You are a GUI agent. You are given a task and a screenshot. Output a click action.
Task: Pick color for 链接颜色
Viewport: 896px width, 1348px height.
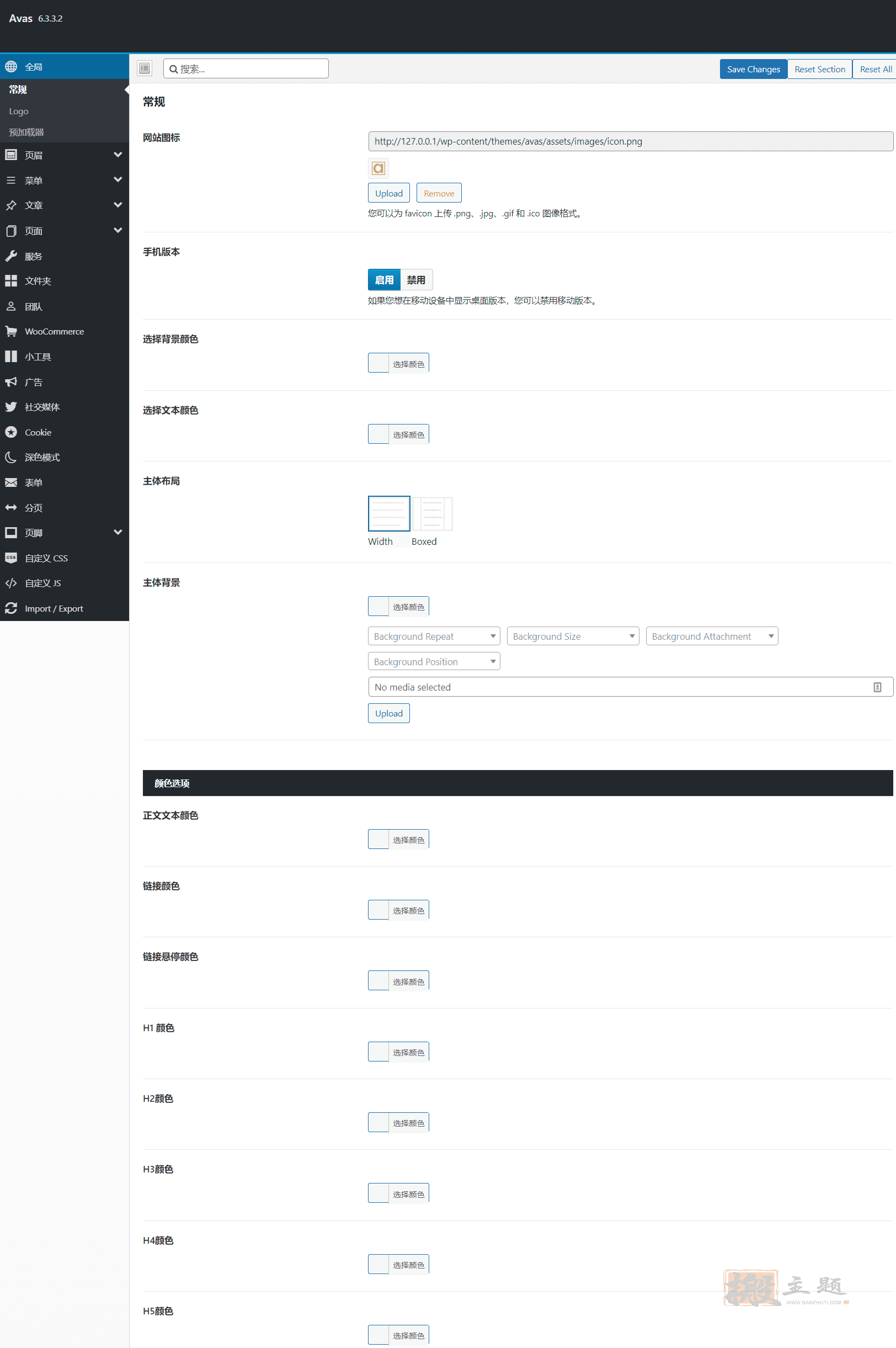pos(398,910)
